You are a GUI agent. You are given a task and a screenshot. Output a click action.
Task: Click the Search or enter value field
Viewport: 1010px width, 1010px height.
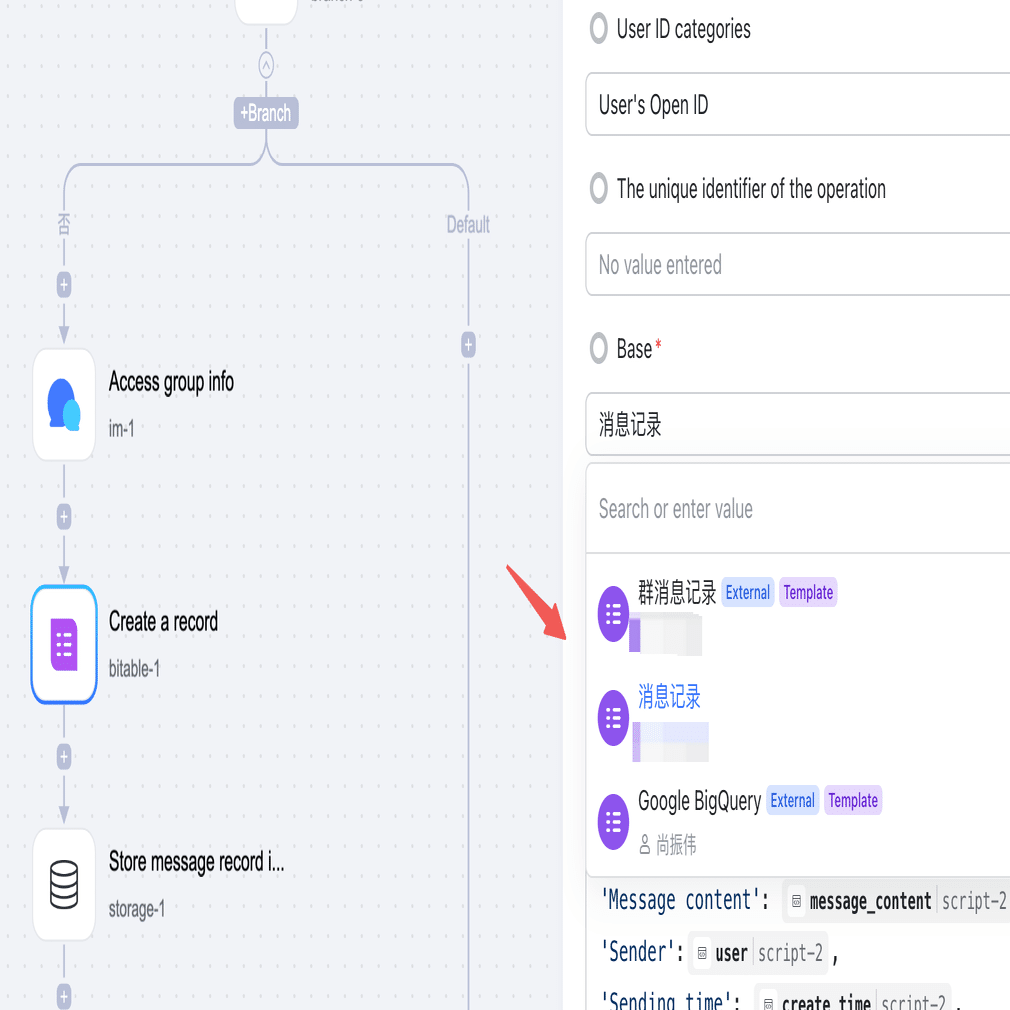(797, 509)
